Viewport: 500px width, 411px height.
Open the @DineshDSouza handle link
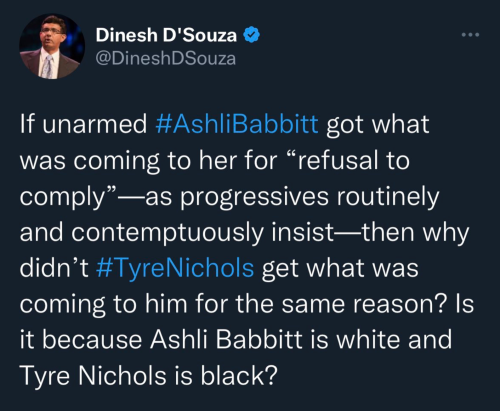(166, 59)
